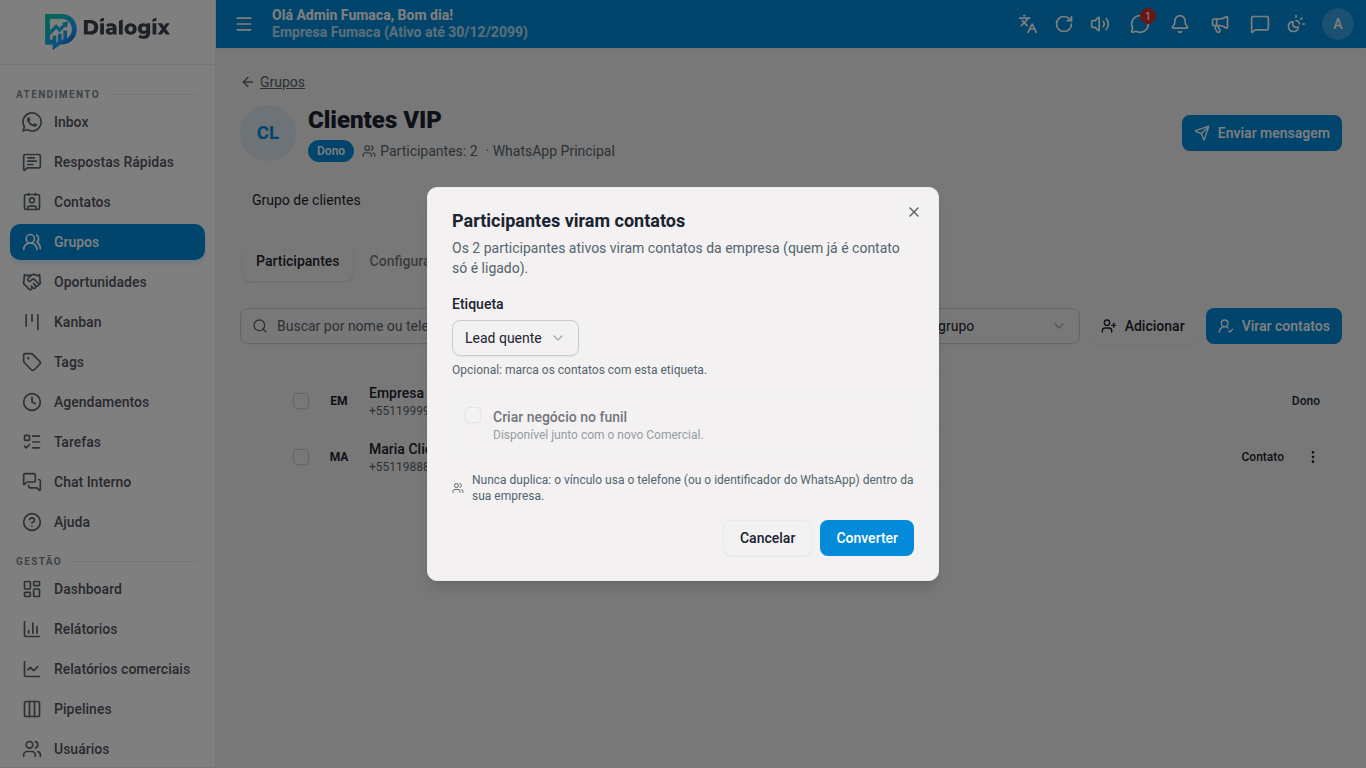Open Tarefas in the sidebar
1366x768 pixels.
pyautogui.click(x=107, y=442)
